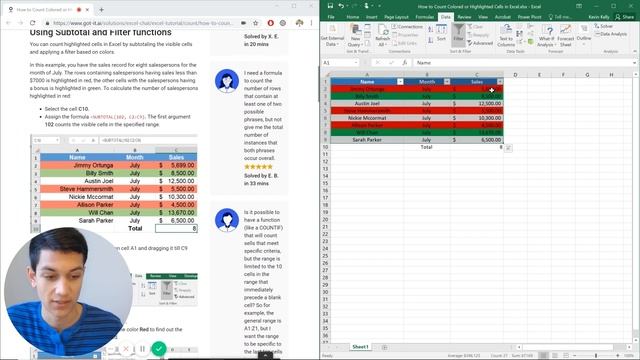Click the browser Reload button
Viewport: 640px width, 360px height.
pos(32,23)
